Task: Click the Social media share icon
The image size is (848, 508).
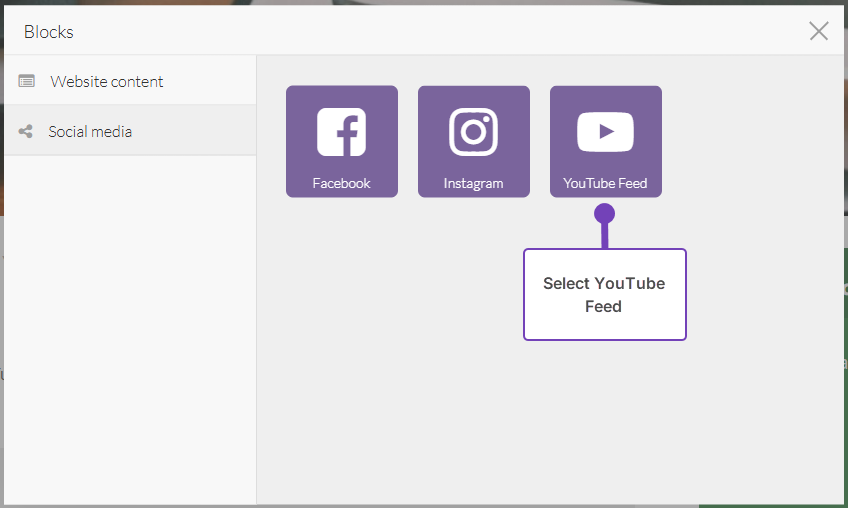Action: (x=26, y=131)
